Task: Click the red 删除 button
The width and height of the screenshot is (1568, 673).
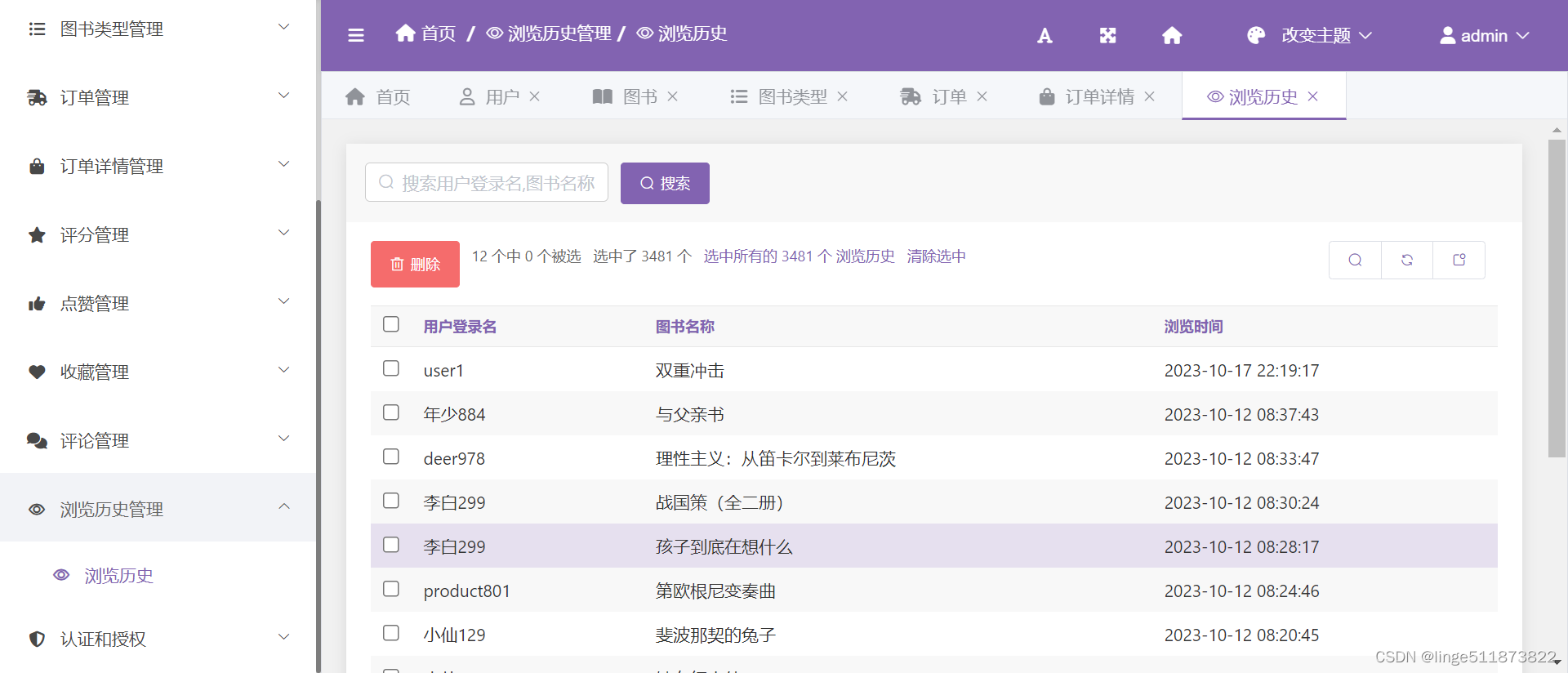Action: tap(415, 264)
